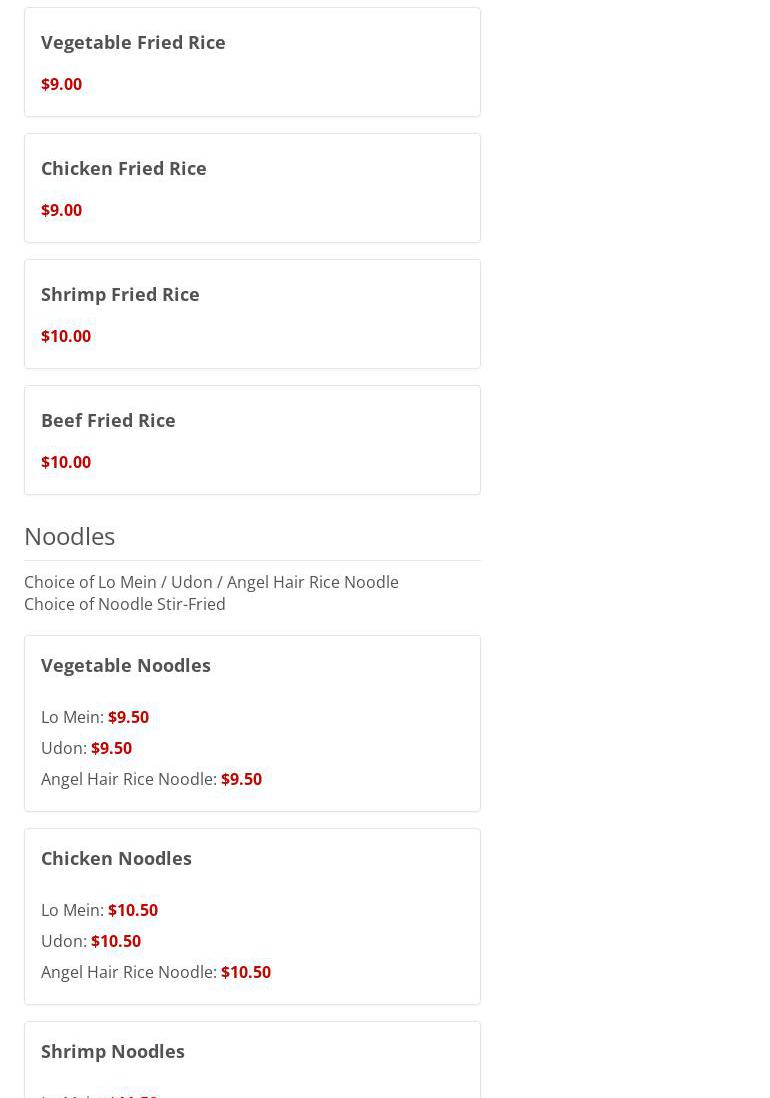This screenshot has width=770, height=1098.
Task: Click the Lo Mein / Udon choice description
Action: click(211, 582)
